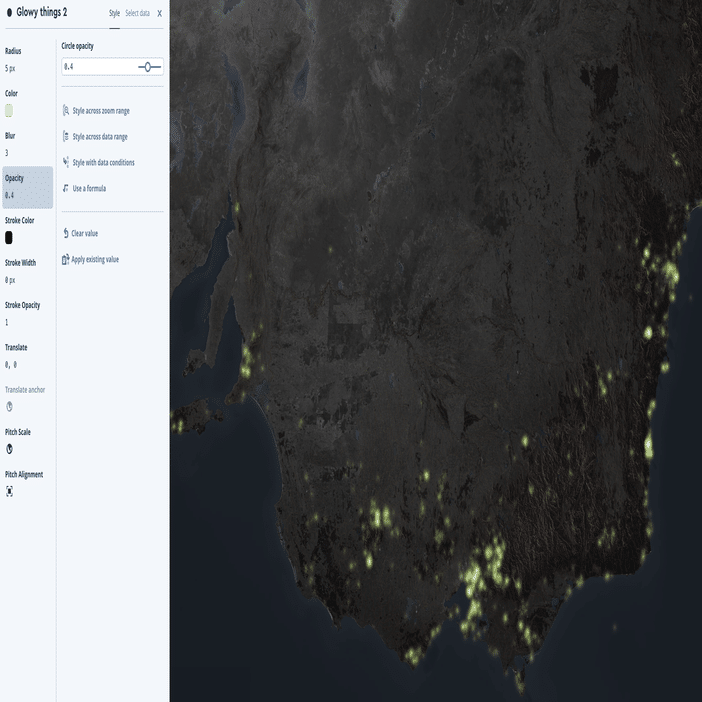Click the Style across zoom range icon
The image size is (702, 702).
click(x=66, y=110)
